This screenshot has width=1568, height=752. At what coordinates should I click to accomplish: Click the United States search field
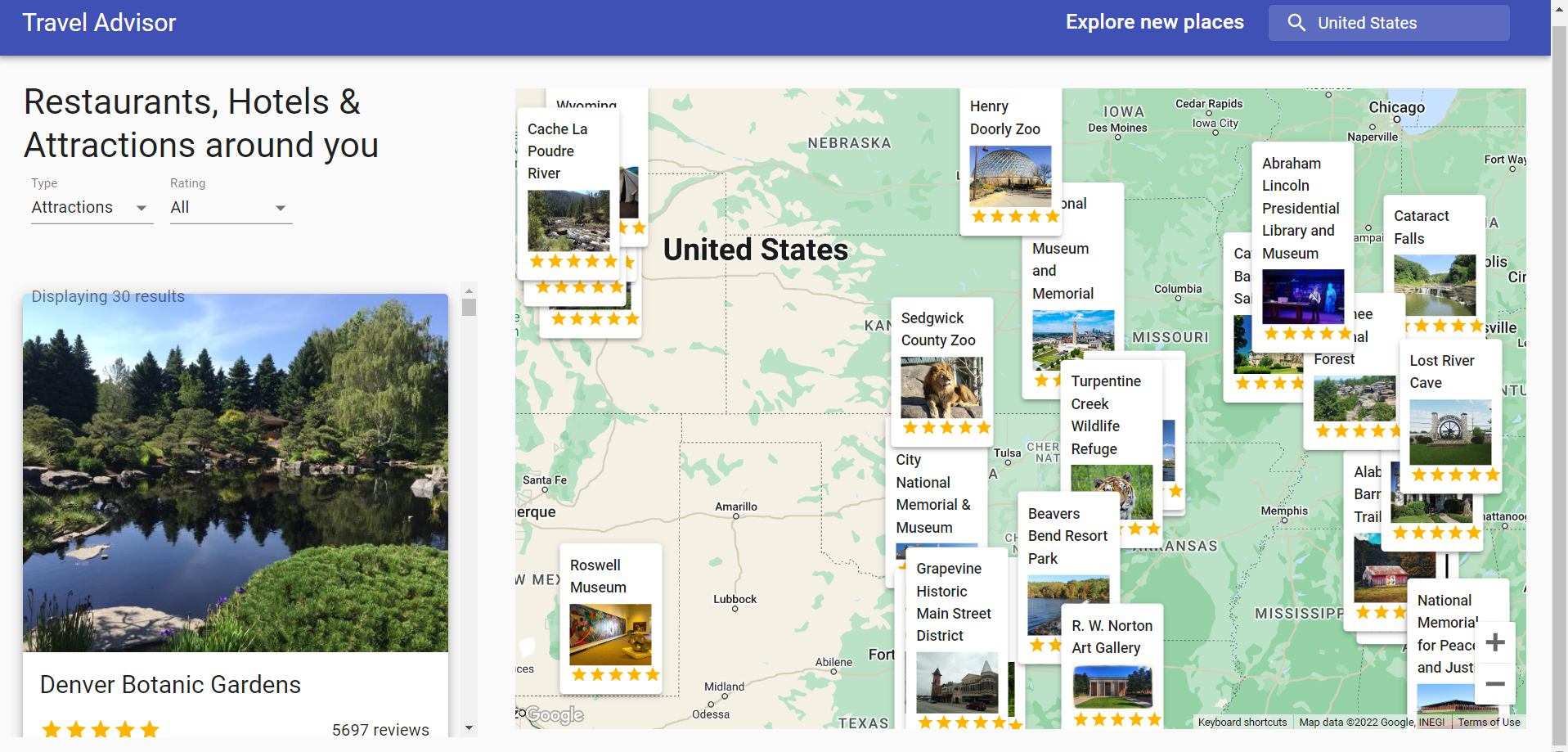pyautogui.click(x=1388, y=23)
